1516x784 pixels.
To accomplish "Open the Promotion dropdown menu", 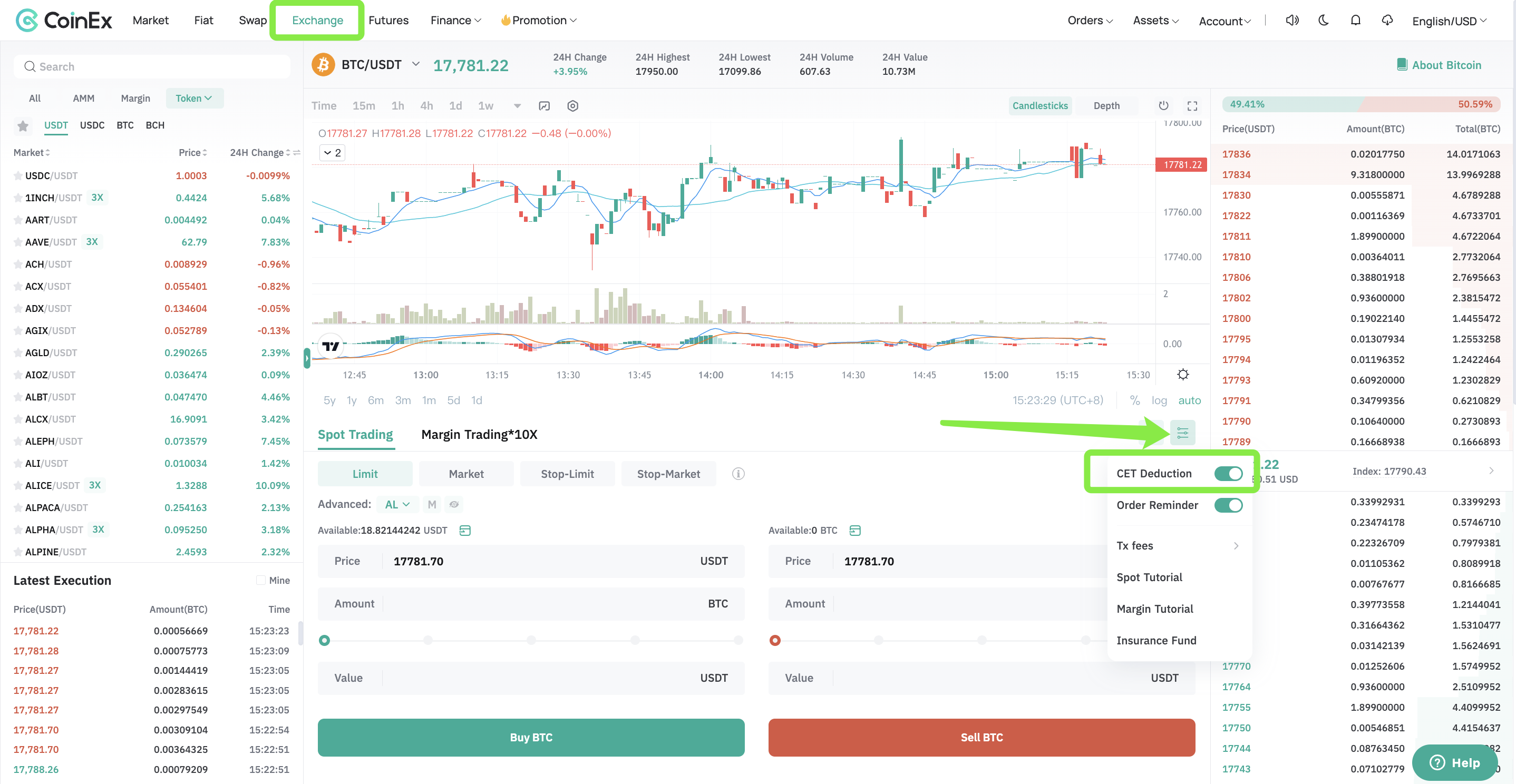I will pyautogui.click(x=539, y=21).
